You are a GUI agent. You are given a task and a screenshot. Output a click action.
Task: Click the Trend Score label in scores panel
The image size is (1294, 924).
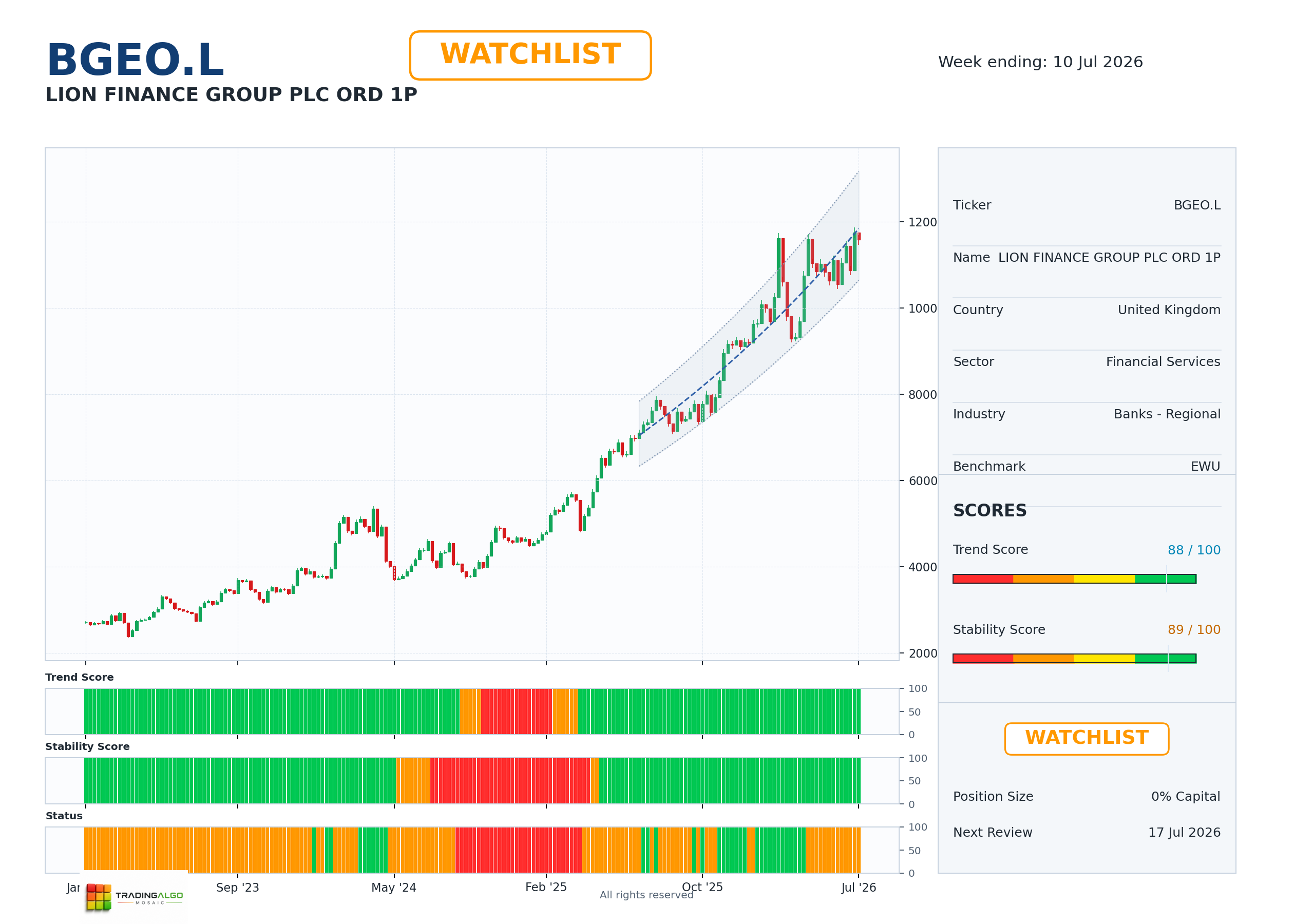(x=990, y=550)
